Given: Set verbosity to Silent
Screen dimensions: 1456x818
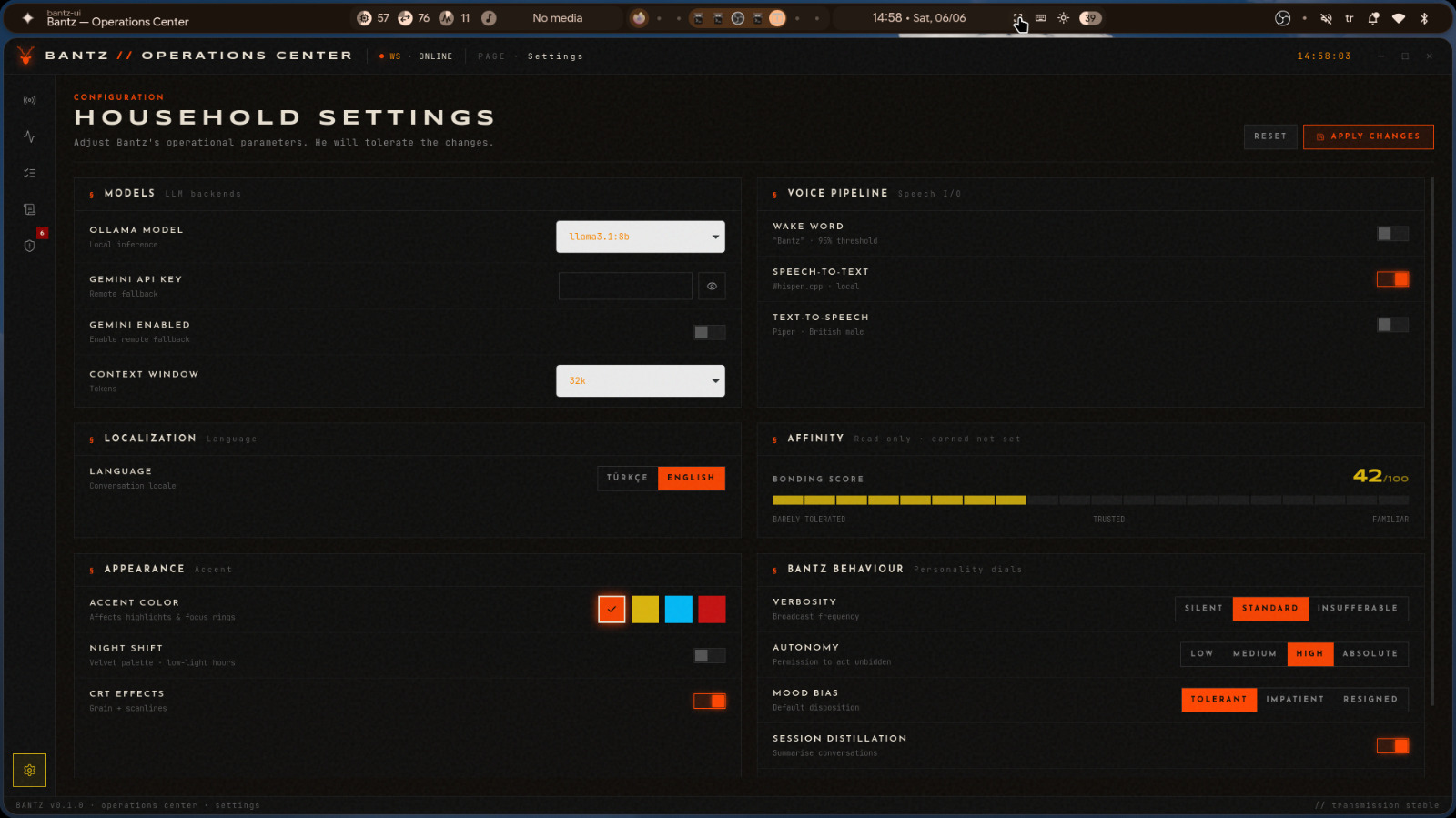Looking at the screenshot, I should pos(1204,608).
